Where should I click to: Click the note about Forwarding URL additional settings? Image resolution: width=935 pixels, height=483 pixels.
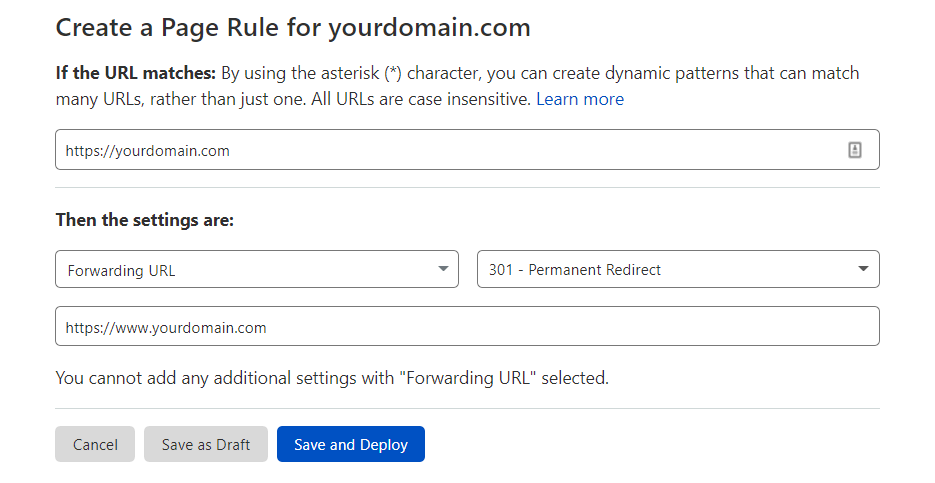(x=332, y=378)
